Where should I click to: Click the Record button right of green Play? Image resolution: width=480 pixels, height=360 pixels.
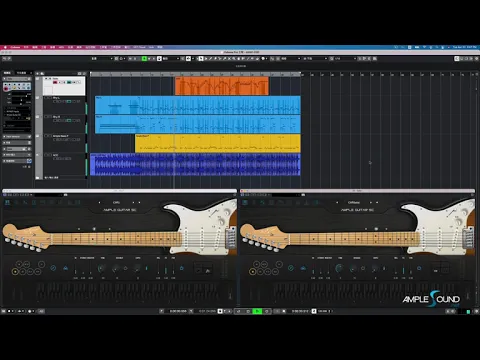(266, 311)
